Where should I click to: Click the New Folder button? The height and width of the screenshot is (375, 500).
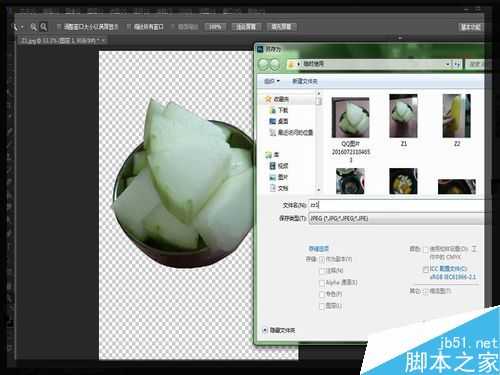click(x=305, y=81)
